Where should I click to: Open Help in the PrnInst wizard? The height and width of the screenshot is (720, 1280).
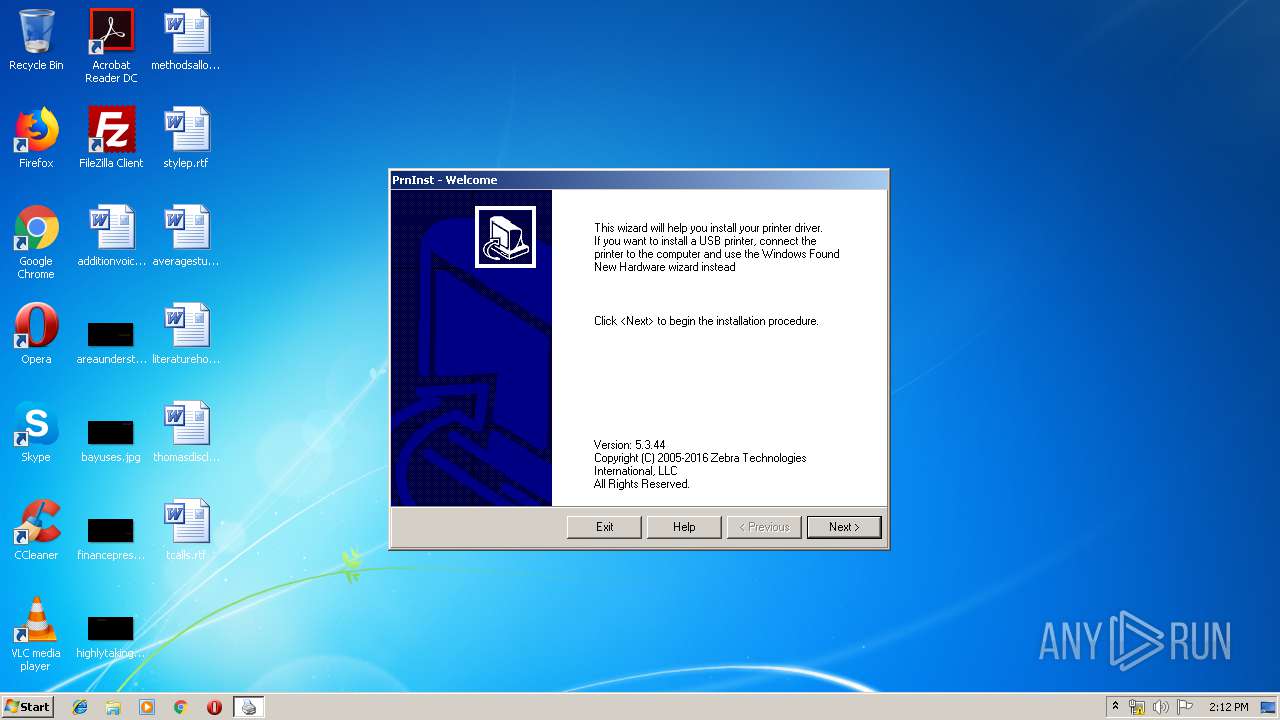(684, 527)
